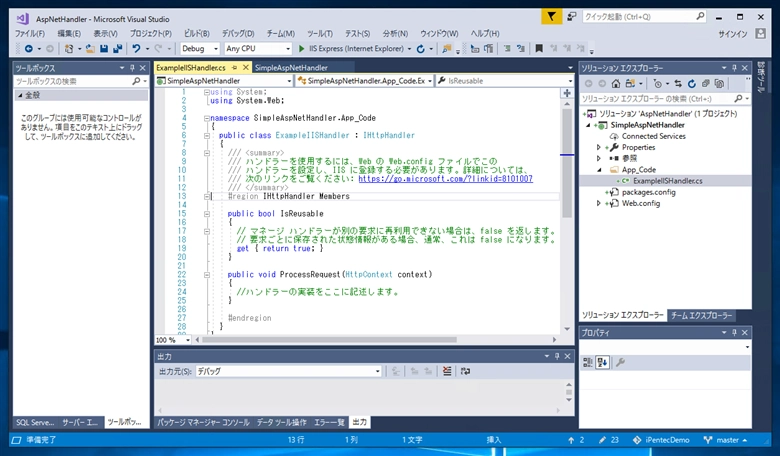Image resolution: width=780 pixels, height=456 pixels.
Task: Click the pending changes pencil count 23
Action: pyautogui.click(x=609, y=440)
